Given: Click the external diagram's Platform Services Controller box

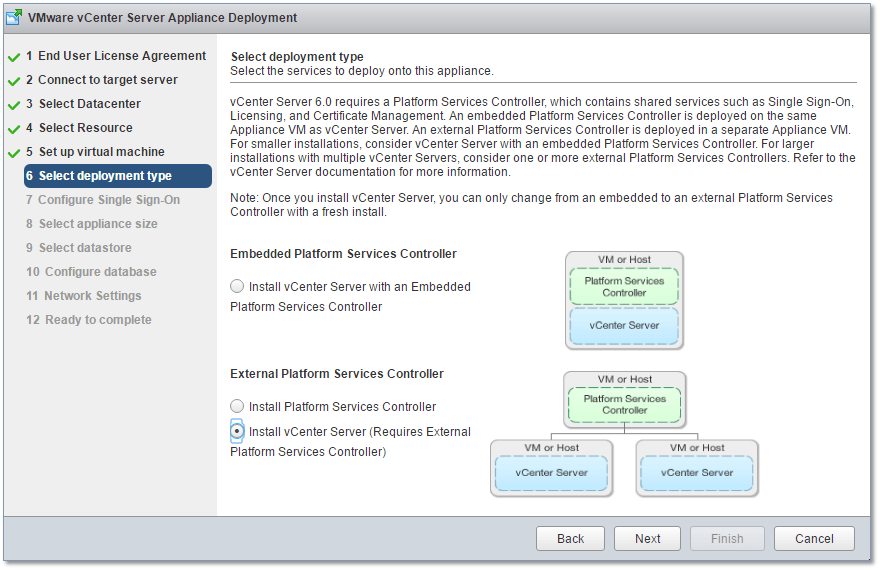Looking at the screenshot, I should (625, 404).
